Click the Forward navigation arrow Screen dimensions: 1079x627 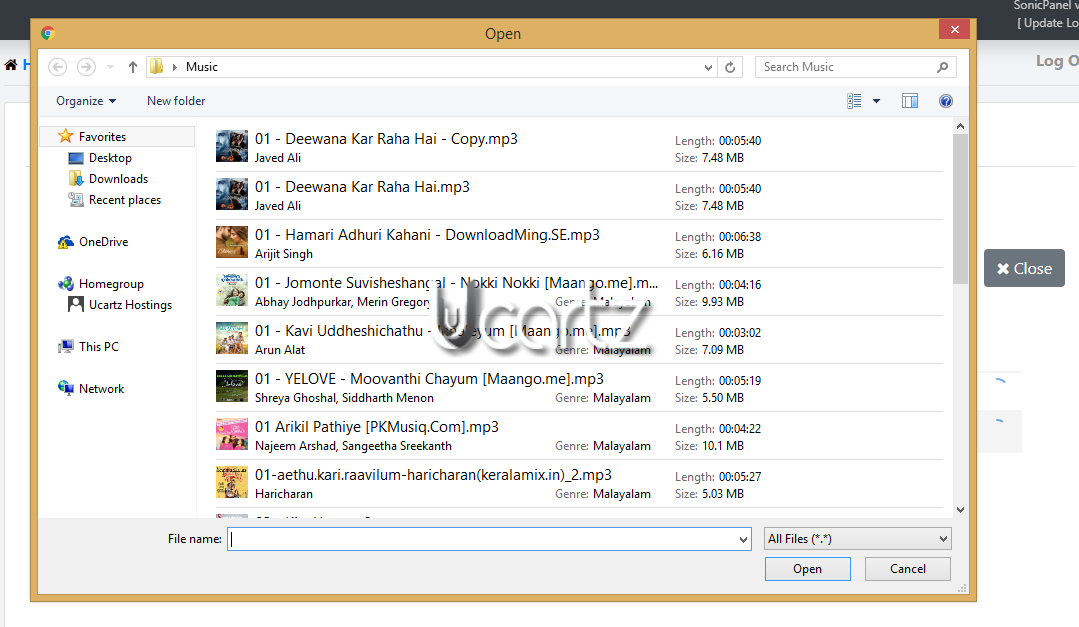[x=86, y=67]
